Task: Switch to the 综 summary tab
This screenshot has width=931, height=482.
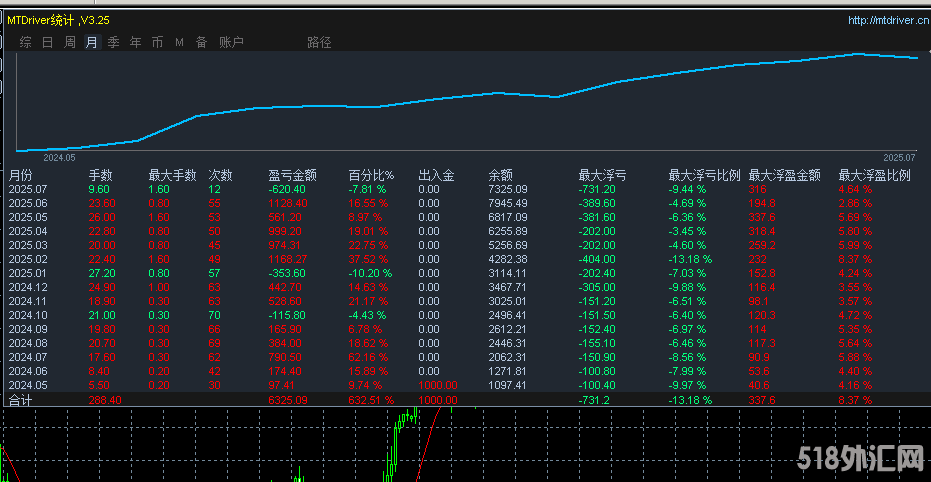Action: click(25, 42)
